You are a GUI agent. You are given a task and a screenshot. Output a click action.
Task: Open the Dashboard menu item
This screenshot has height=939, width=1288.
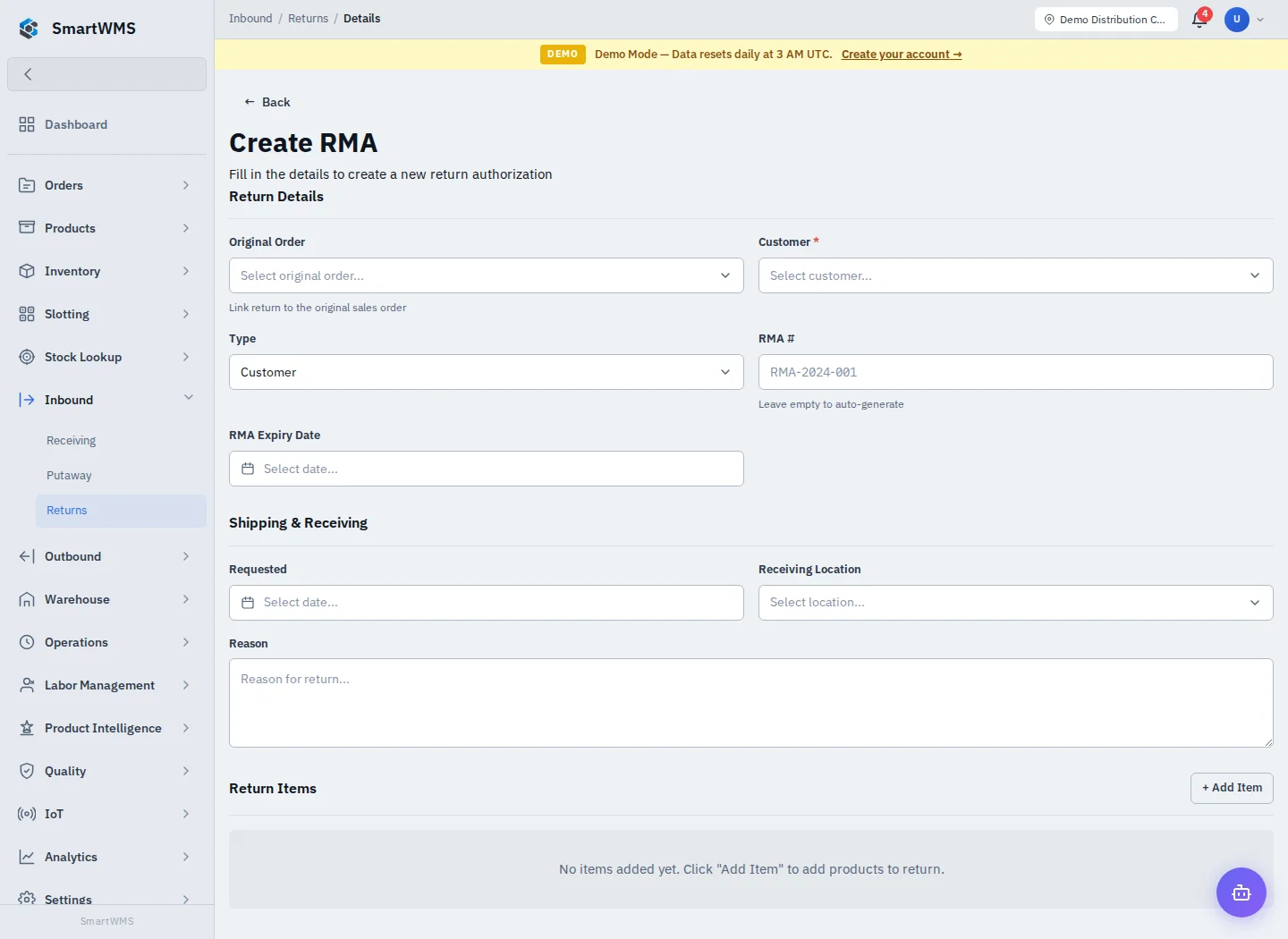coord(106,124)
